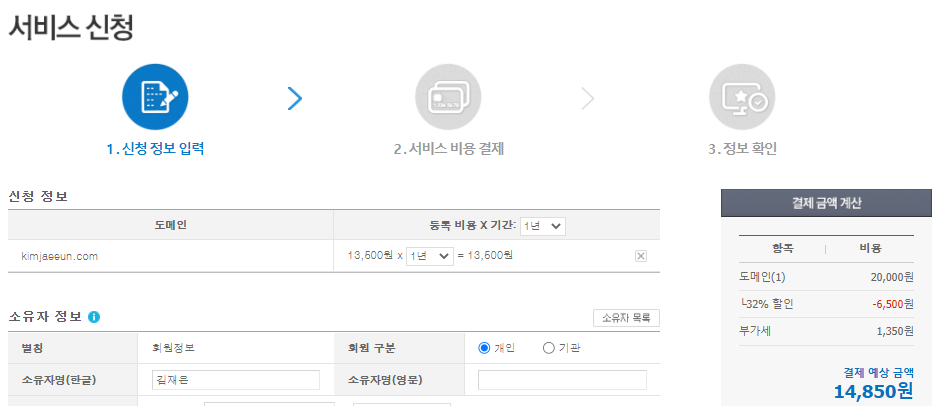Select the 기관 radio button
943x406 pixels.
tap(548, 348)
